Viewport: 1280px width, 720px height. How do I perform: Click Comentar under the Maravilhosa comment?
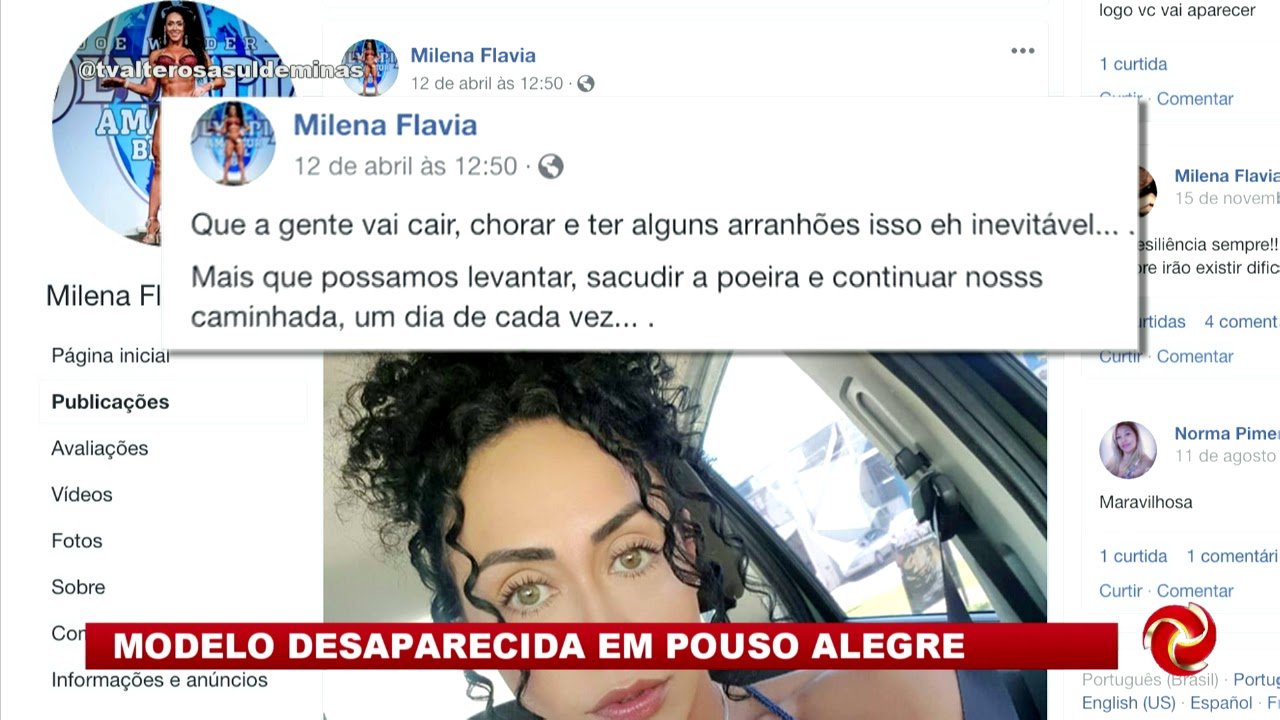(1195, 591)
